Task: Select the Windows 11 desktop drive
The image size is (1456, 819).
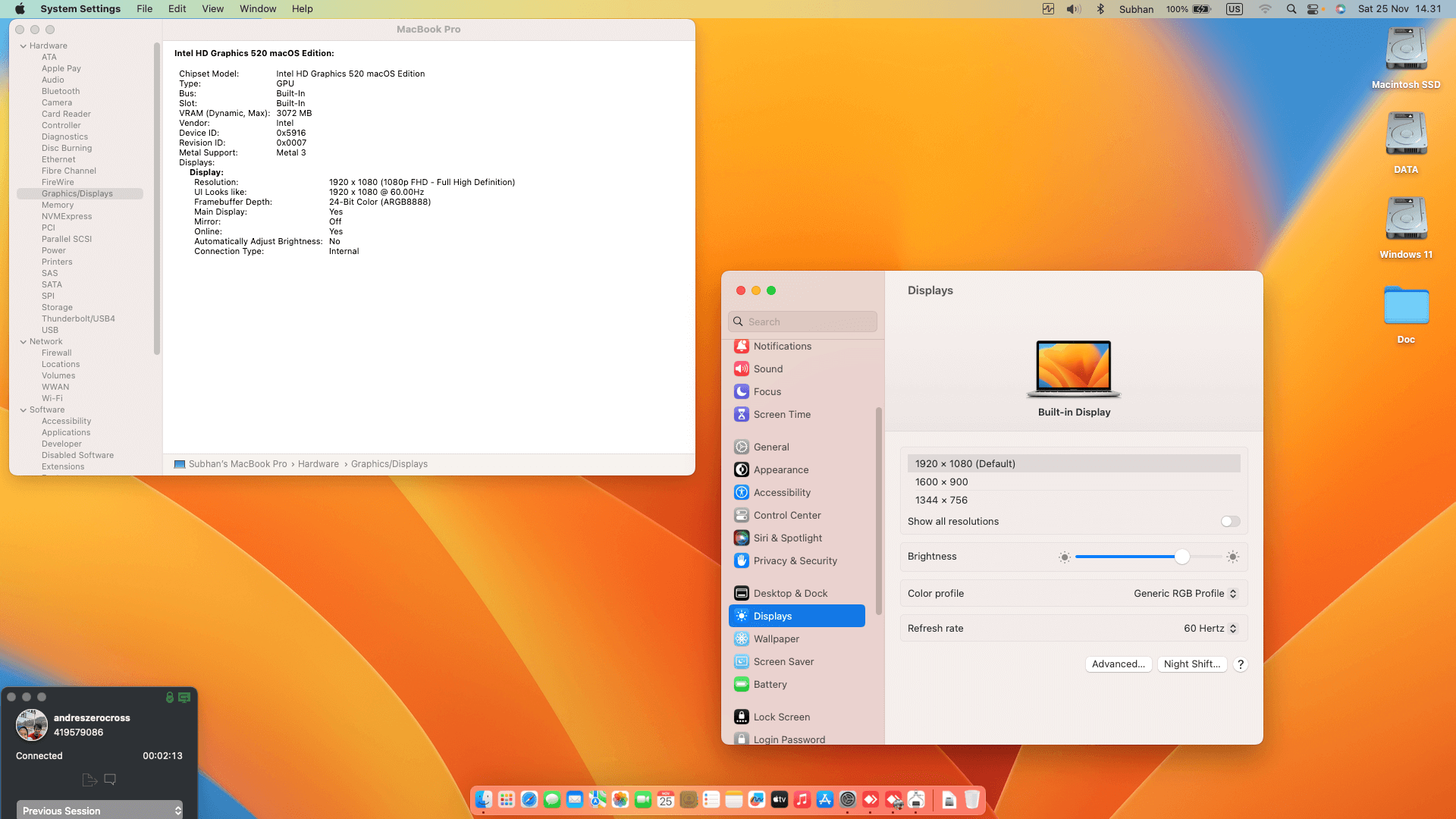Action: click(x=1406, y=228)
